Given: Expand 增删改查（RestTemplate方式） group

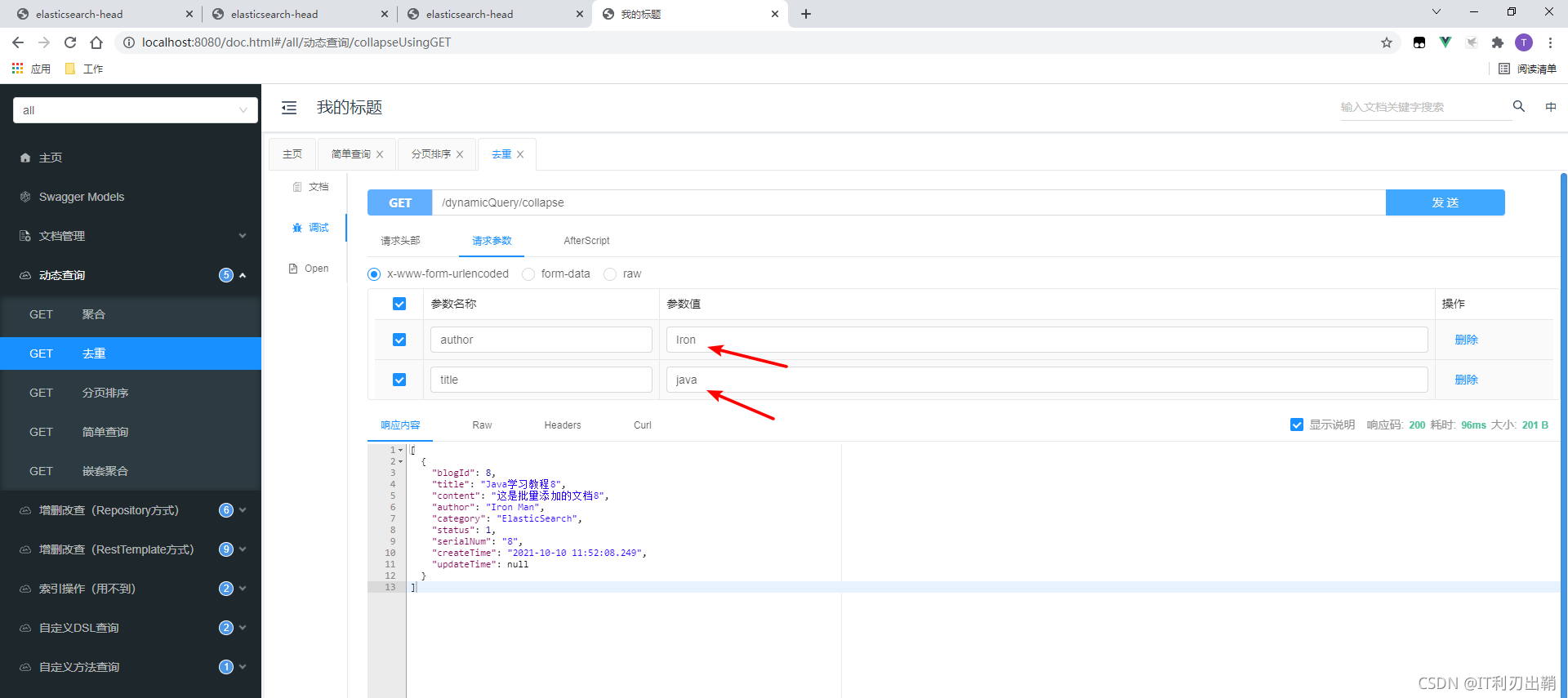Looking at the screenshot, I should [x=243, y=549].
